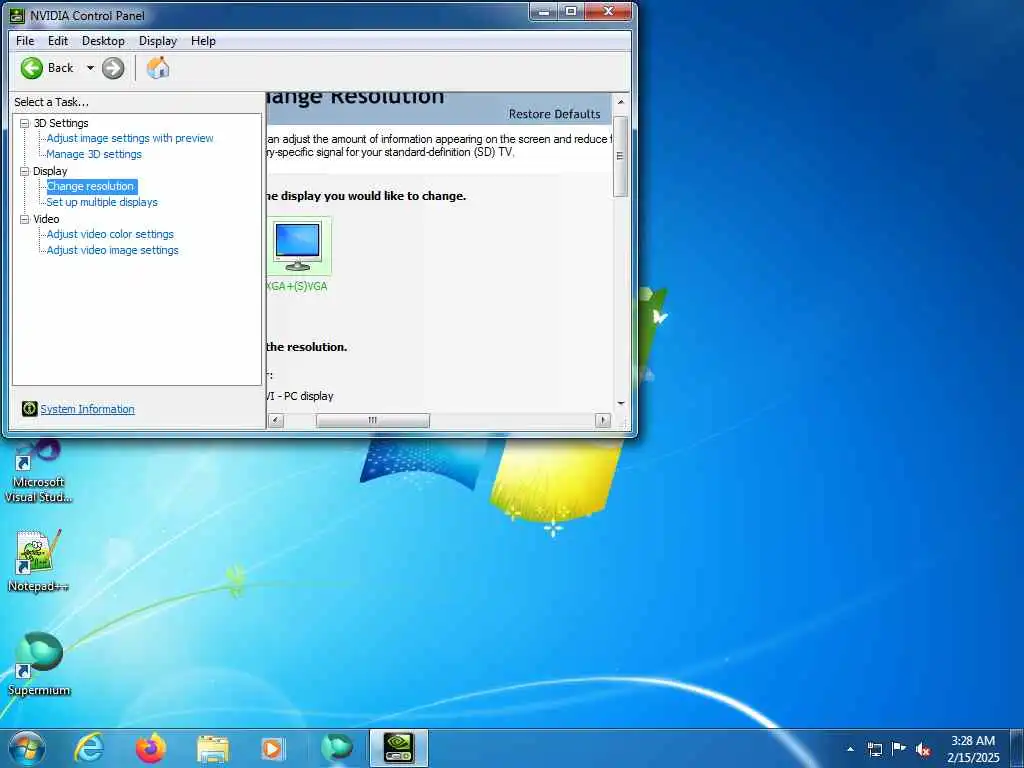Click the vertical scrollbar down arrow

[x=620, y=404]
